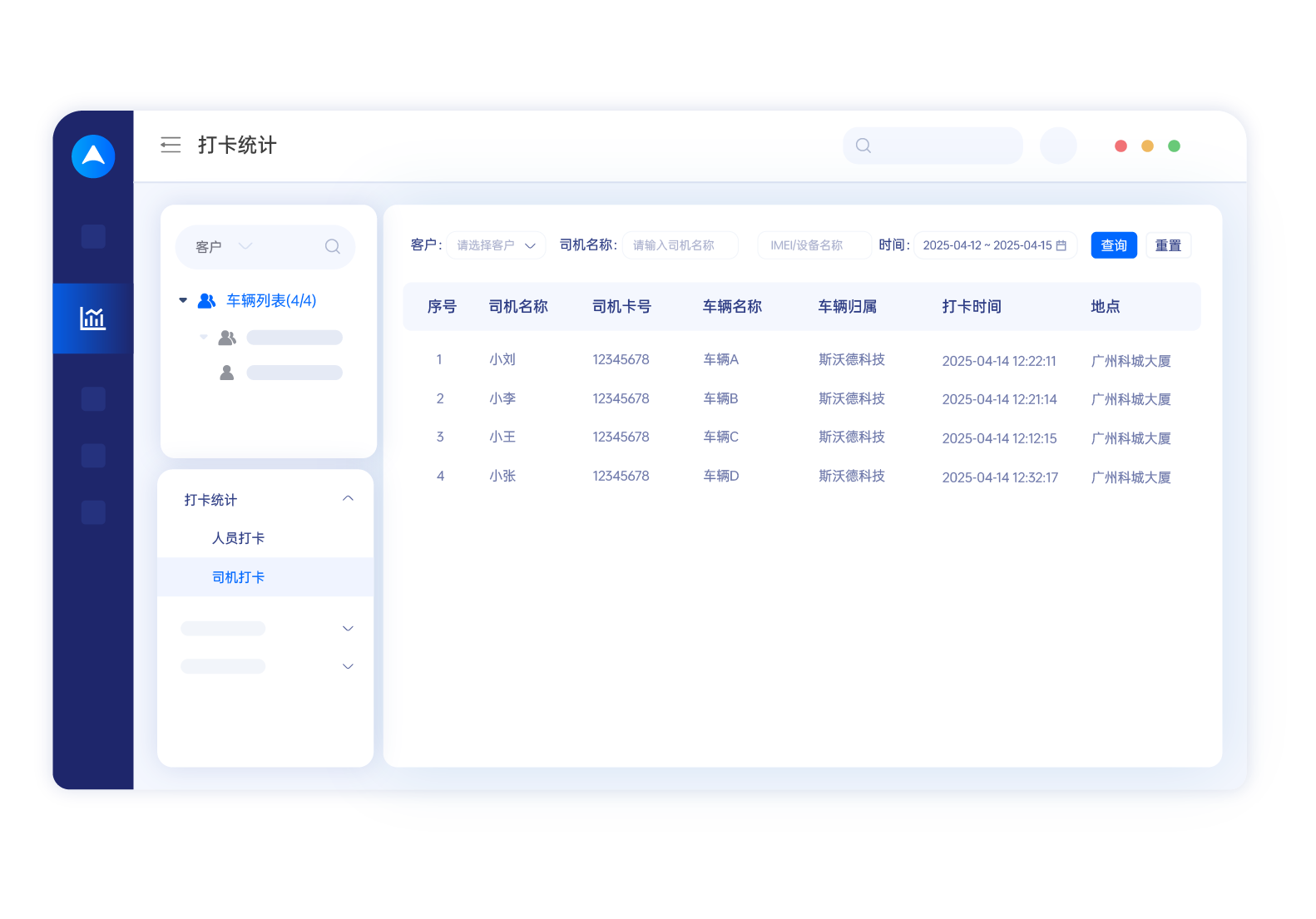Viewport: 1316px width, 919px height.
Task: Click the magnifier in top search bar
Action: pos(863,146)
